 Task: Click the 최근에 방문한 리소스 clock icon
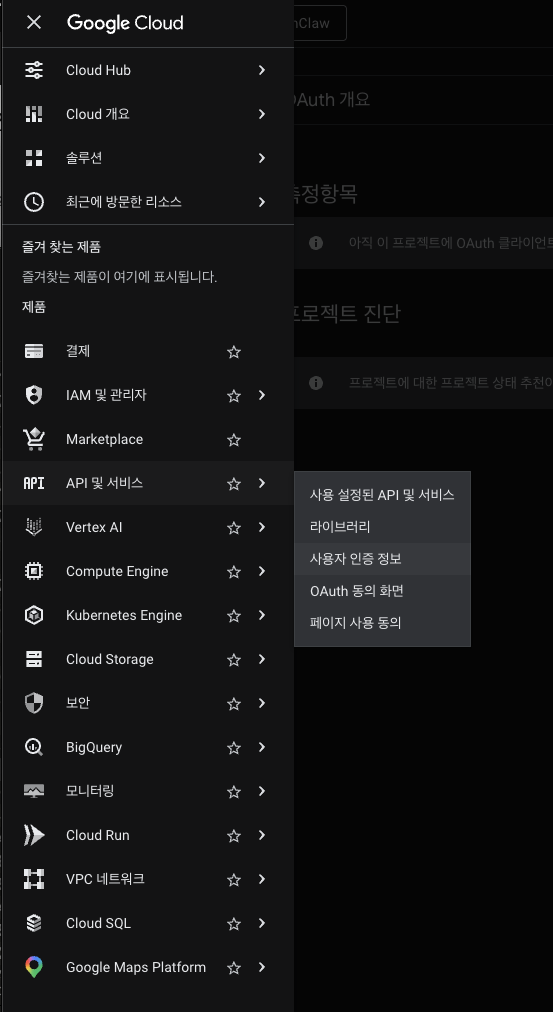[x=34, y=201]
